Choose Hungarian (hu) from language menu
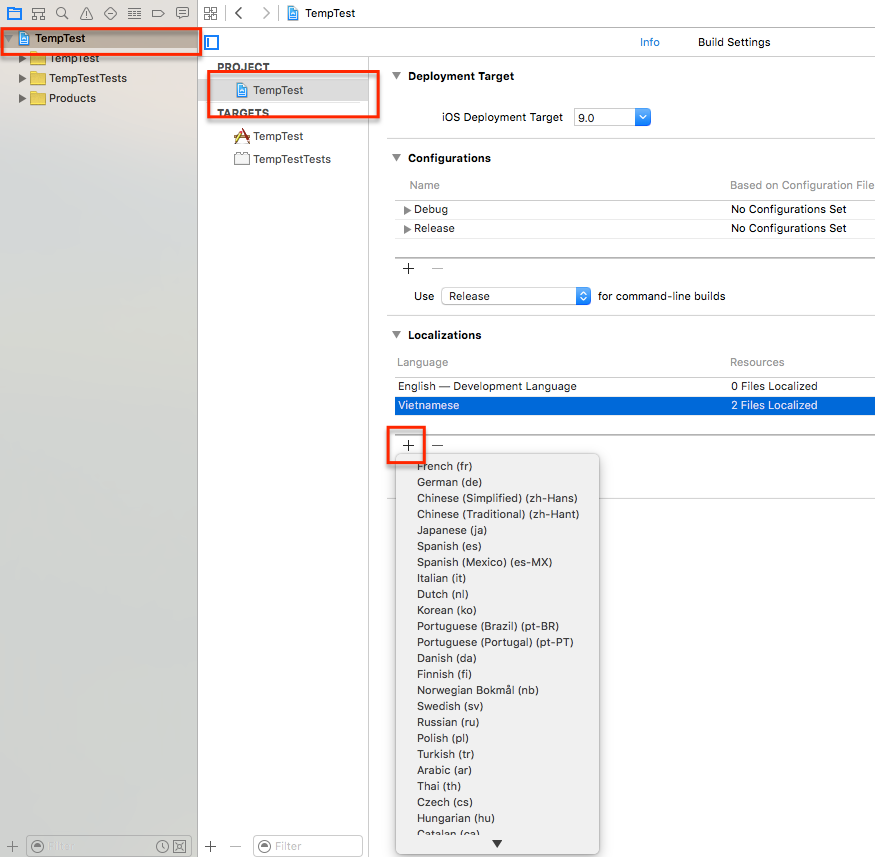 [497, 818]
